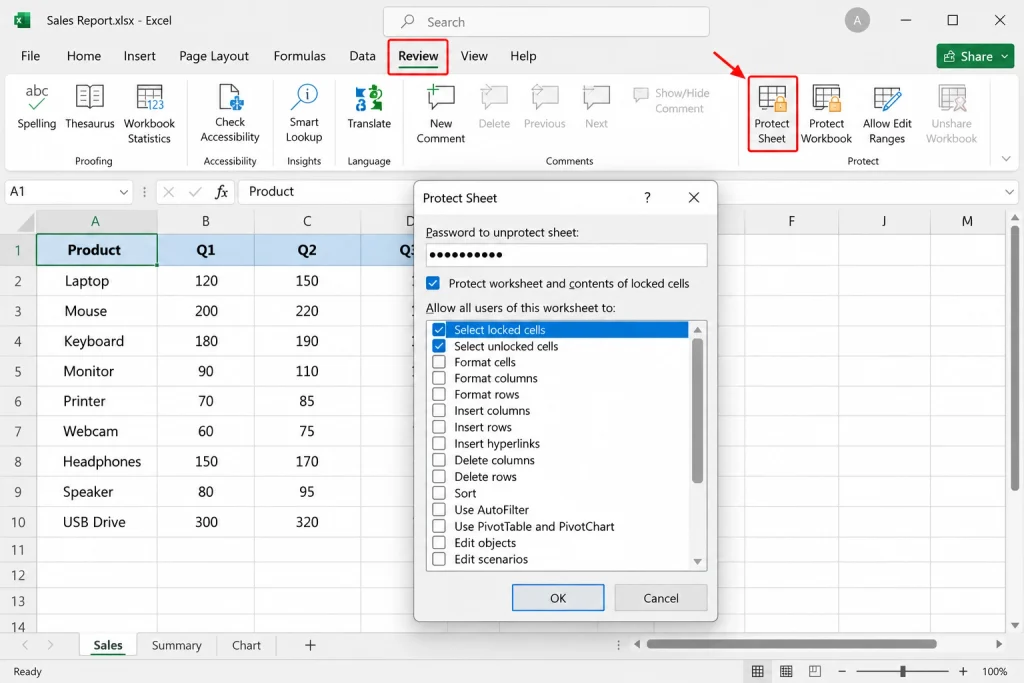Screen dimensions: 1024x683
Task: Expand the Name Box dropdown
Action: tap(123, 192)
